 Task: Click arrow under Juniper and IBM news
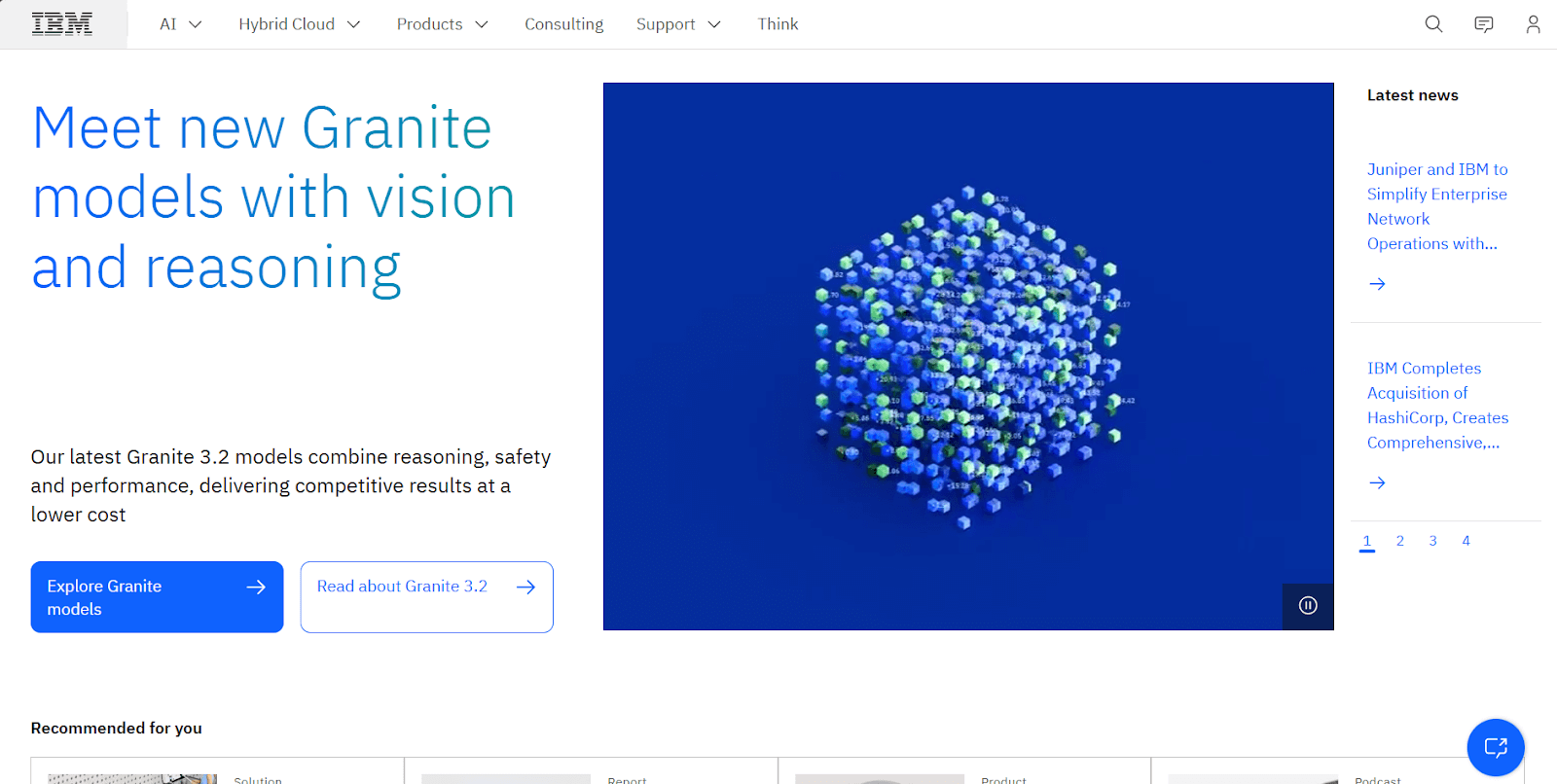pos(1377,284)
